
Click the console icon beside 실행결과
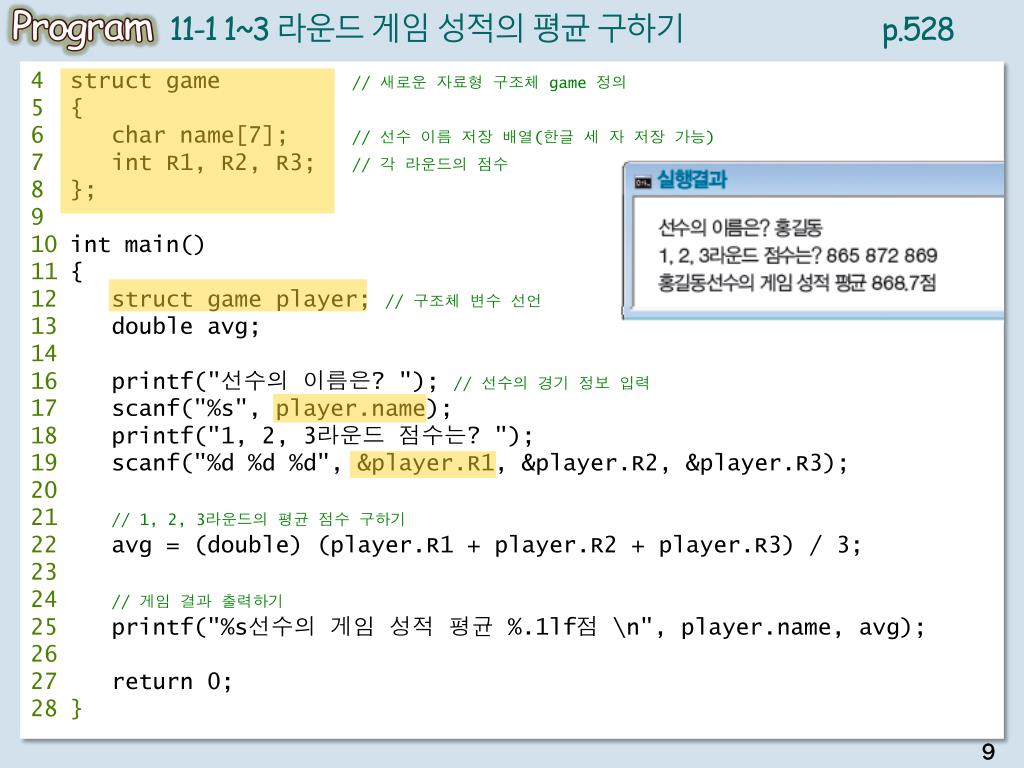click(x=643, y=182)
